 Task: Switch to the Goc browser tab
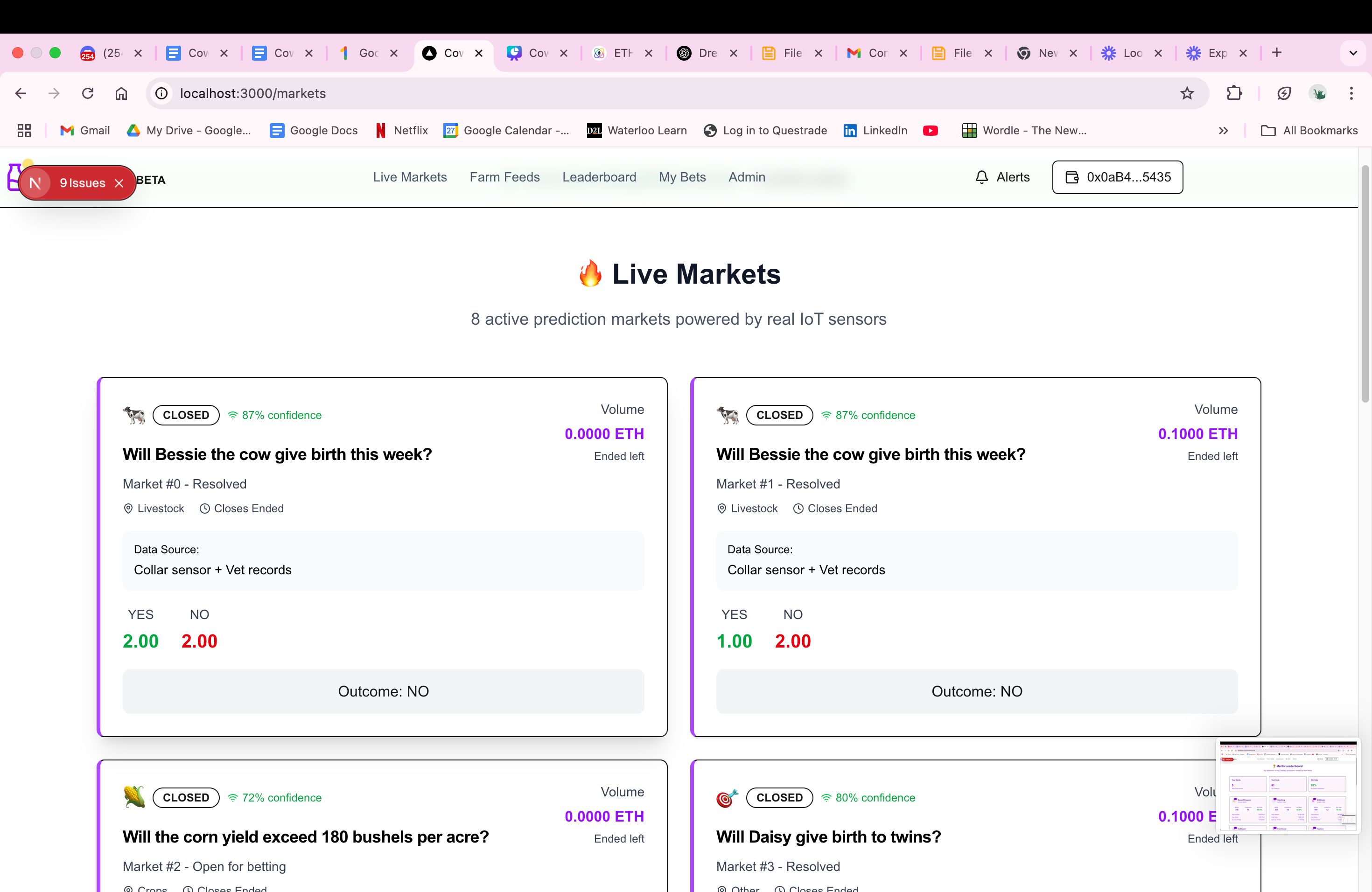(x=368, y=53)
